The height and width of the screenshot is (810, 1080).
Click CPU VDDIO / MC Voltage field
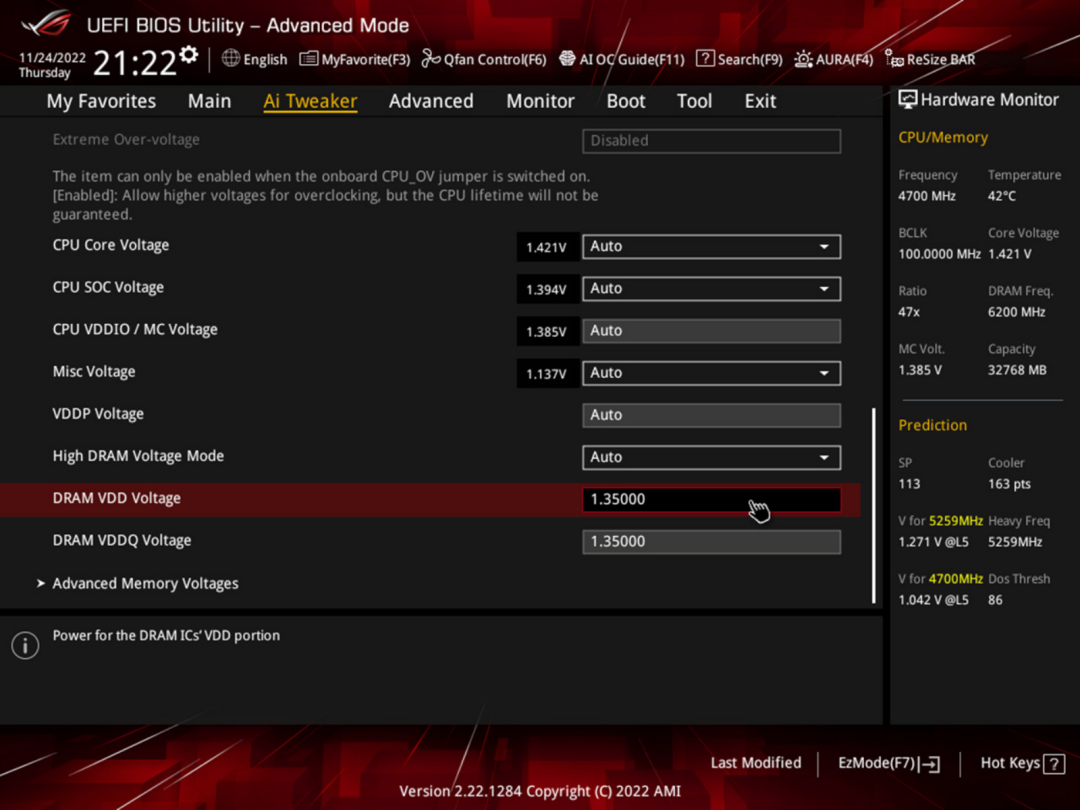[x=712, y=331]
